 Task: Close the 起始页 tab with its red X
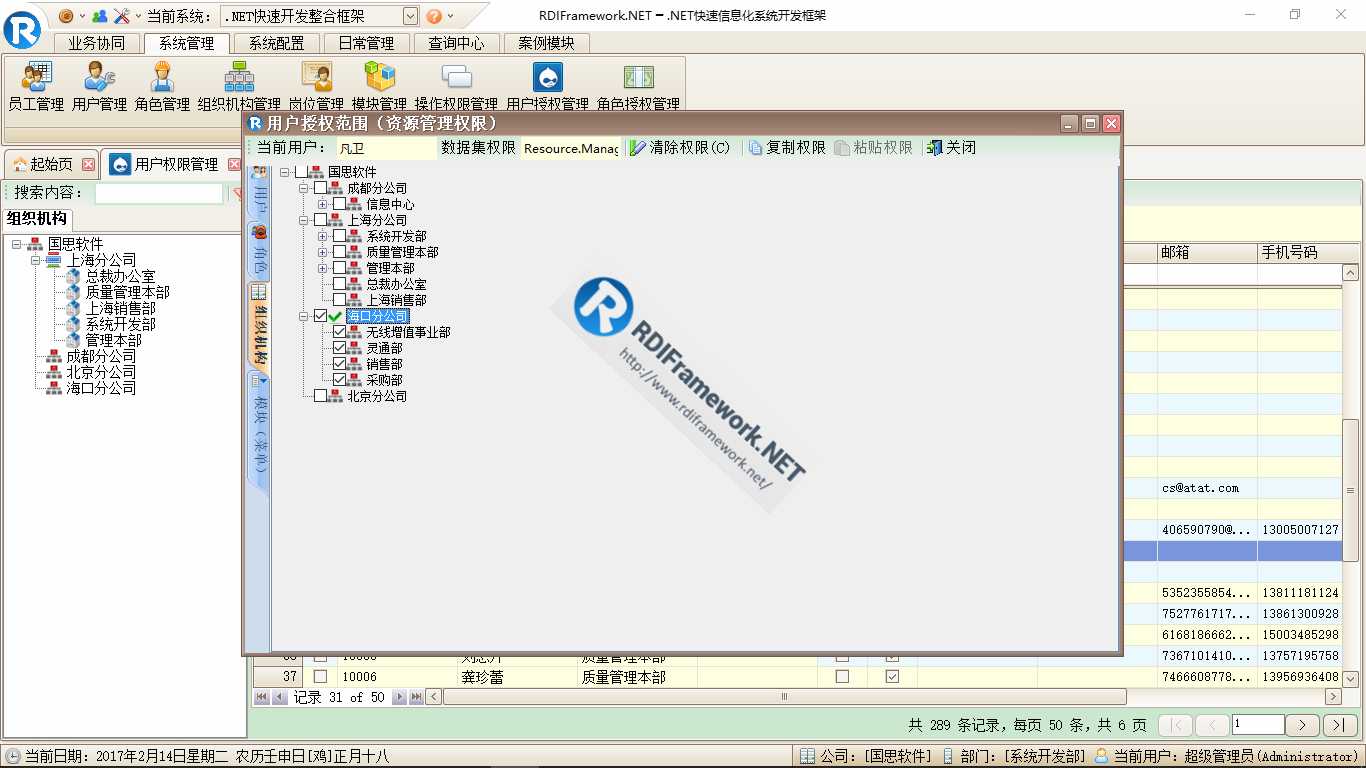[x=88, y=164]
